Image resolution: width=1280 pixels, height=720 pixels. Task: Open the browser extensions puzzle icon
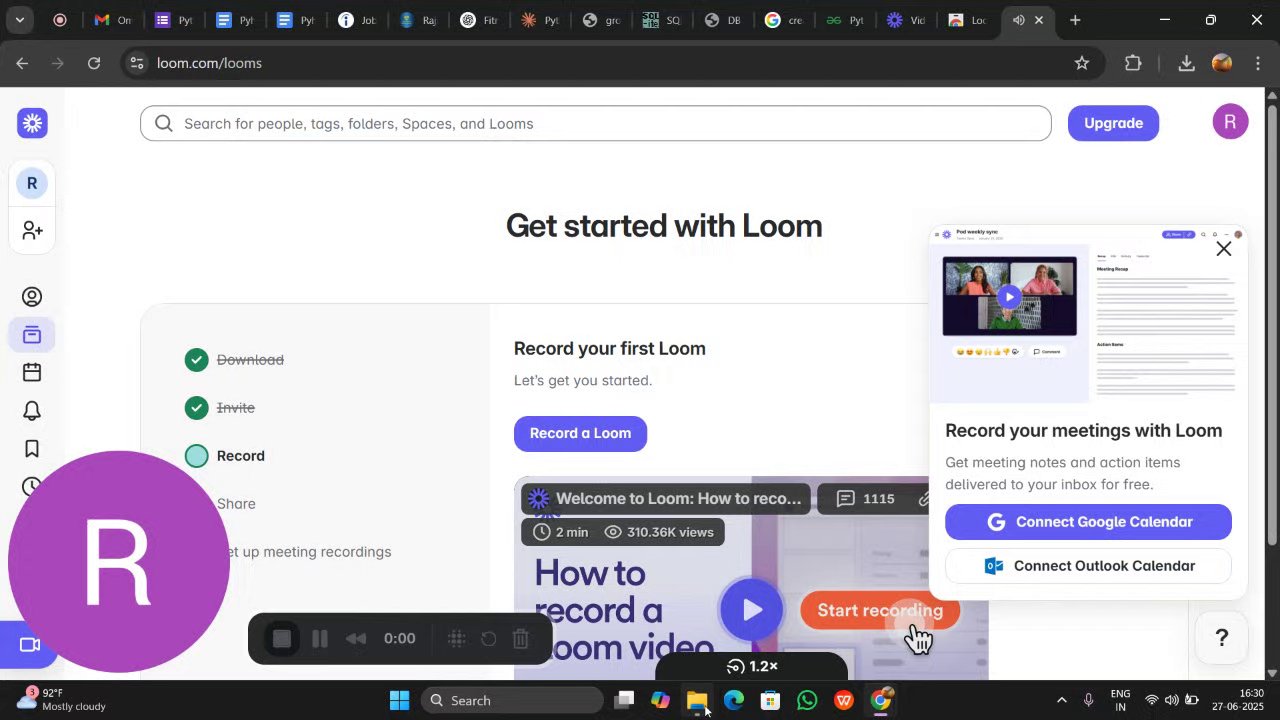click(1133, 63)
